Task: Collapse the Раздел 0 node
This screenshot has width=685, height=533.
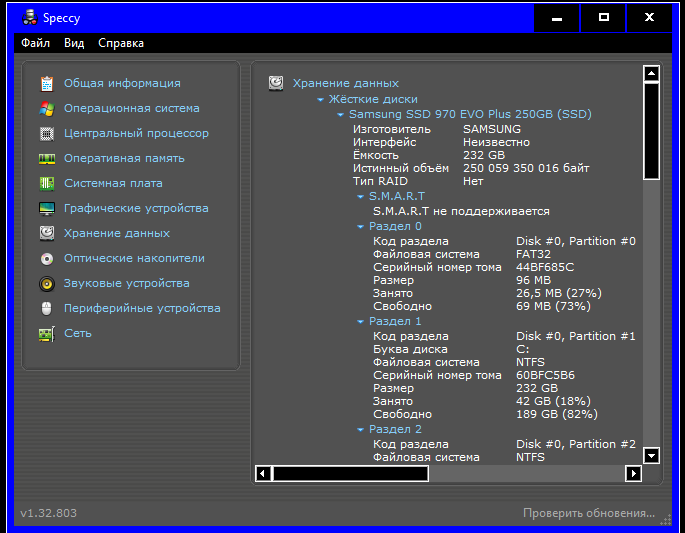Action: click(x=360, y=227)
